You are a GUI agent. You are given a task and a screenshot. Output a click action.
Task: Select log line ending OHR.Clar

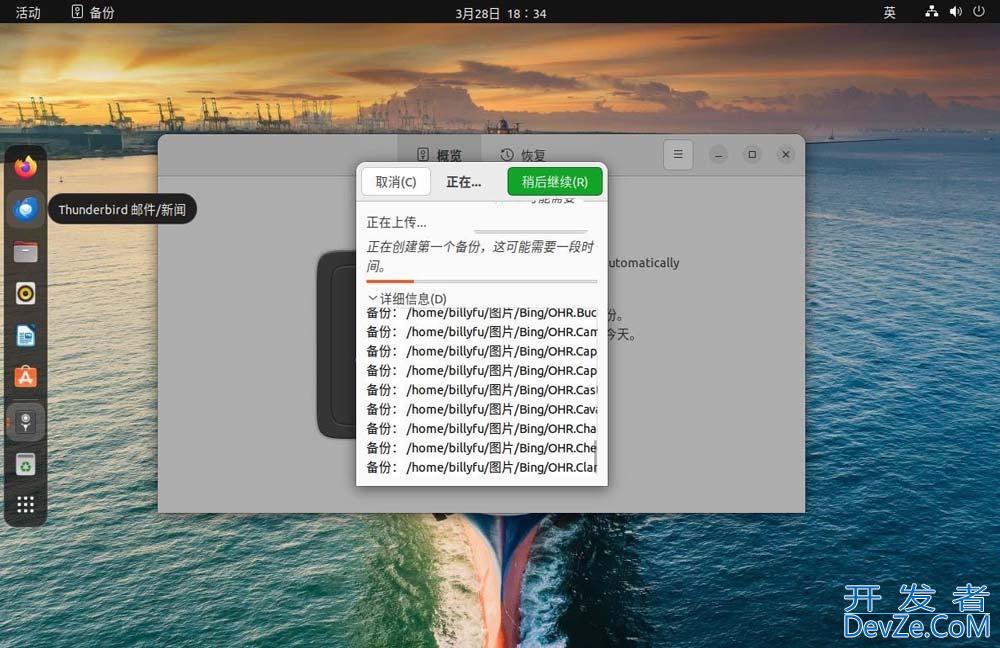click(482, 467)
